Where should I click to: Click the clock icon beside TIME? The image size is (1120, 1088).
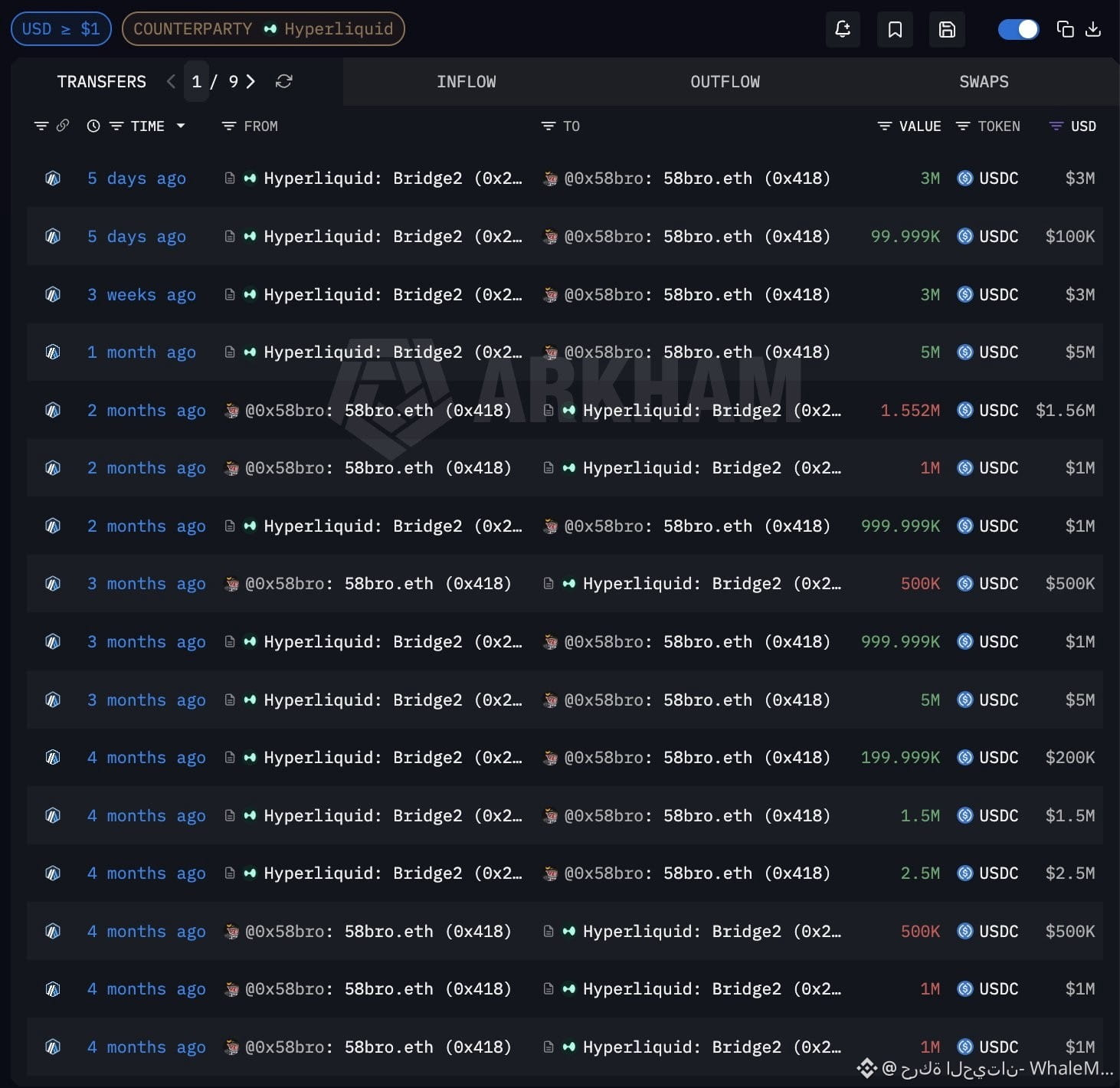93,126
